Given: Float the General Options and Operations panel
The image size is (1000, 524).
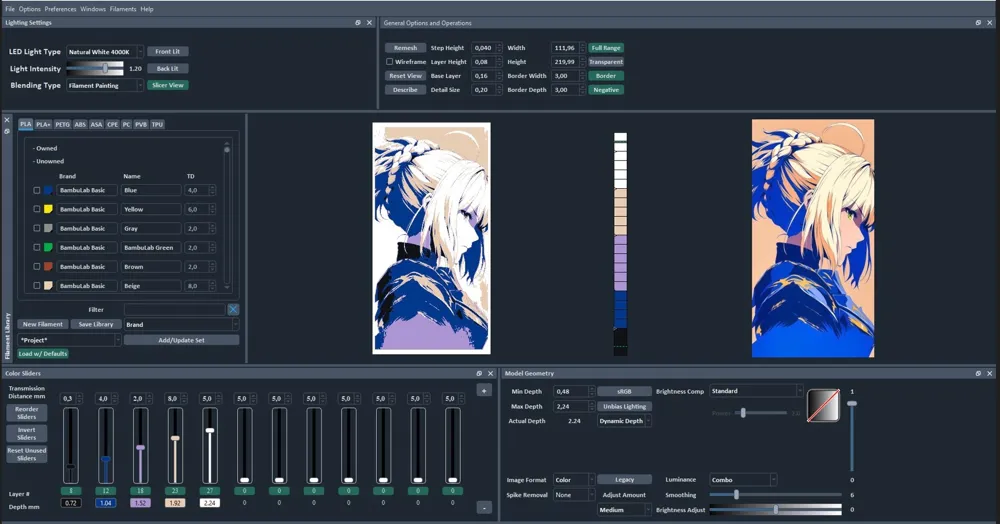Looking at the screenshot, I should point(978,22).
